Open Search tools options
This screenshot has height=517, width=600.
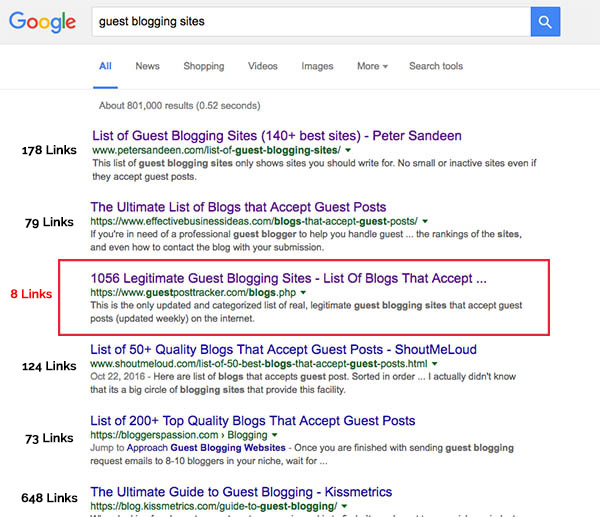436,66
